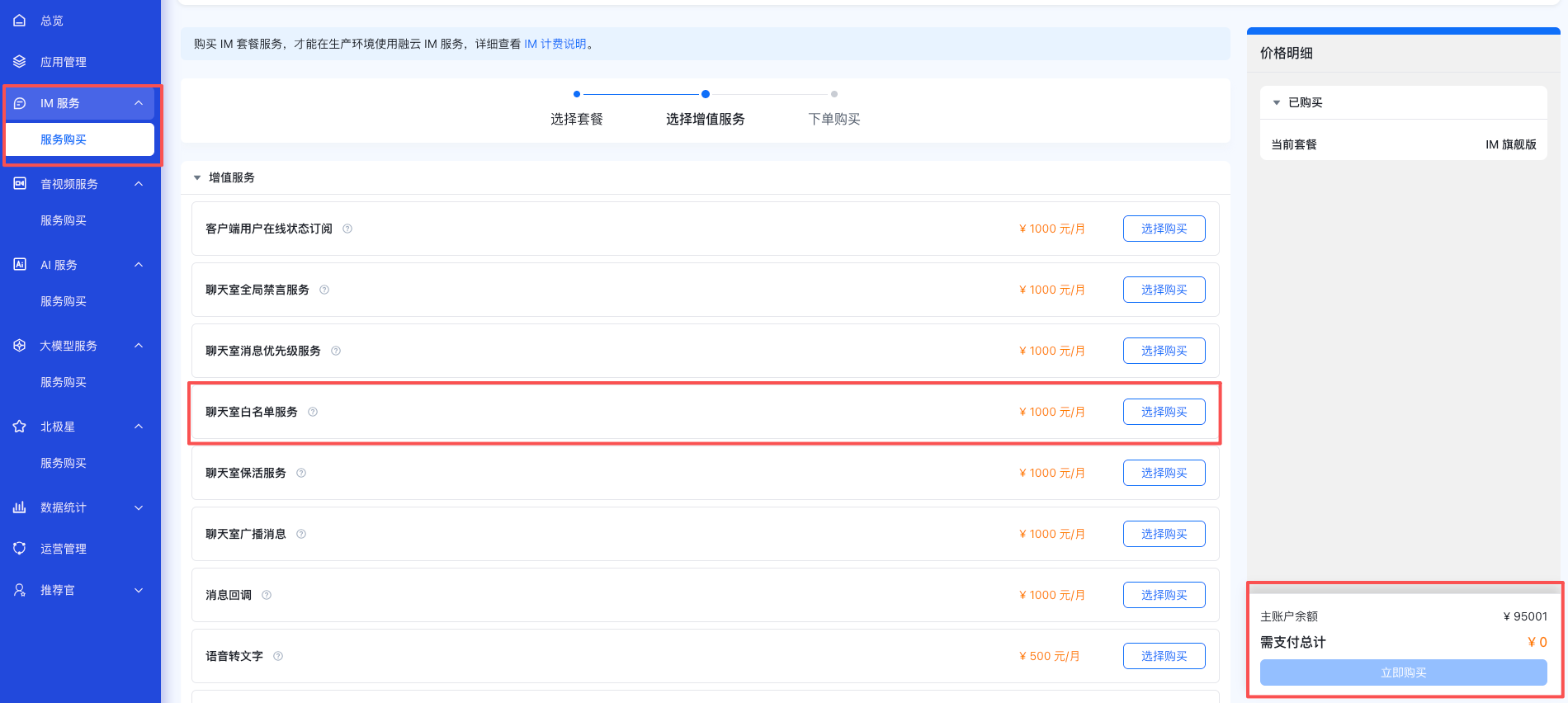Click the 选择套餐 step
Viewport: 1568px width, 703px height.
pos(577,119)
